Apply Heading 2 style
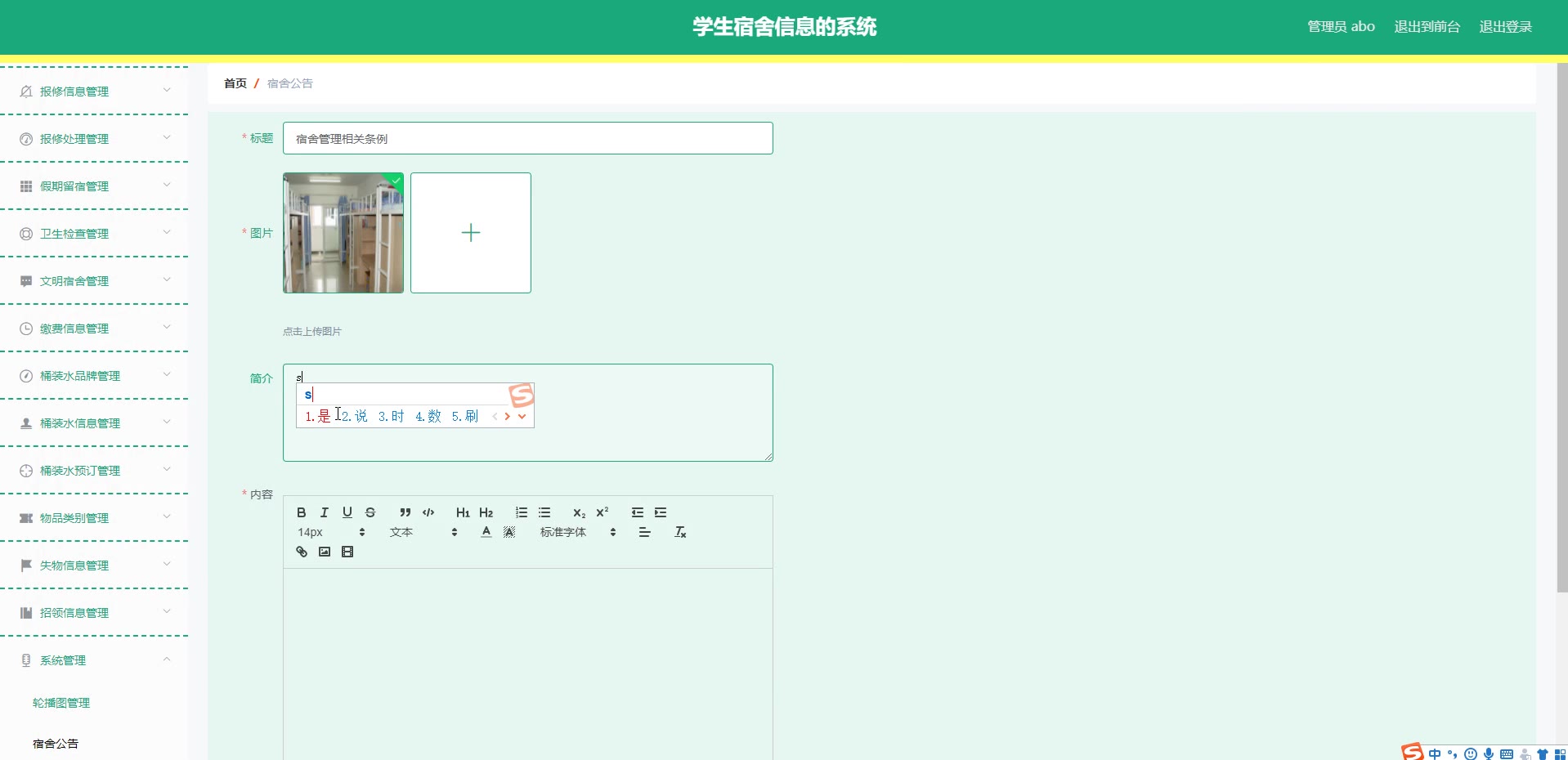 pyautogui.click(x=486, y=512)
